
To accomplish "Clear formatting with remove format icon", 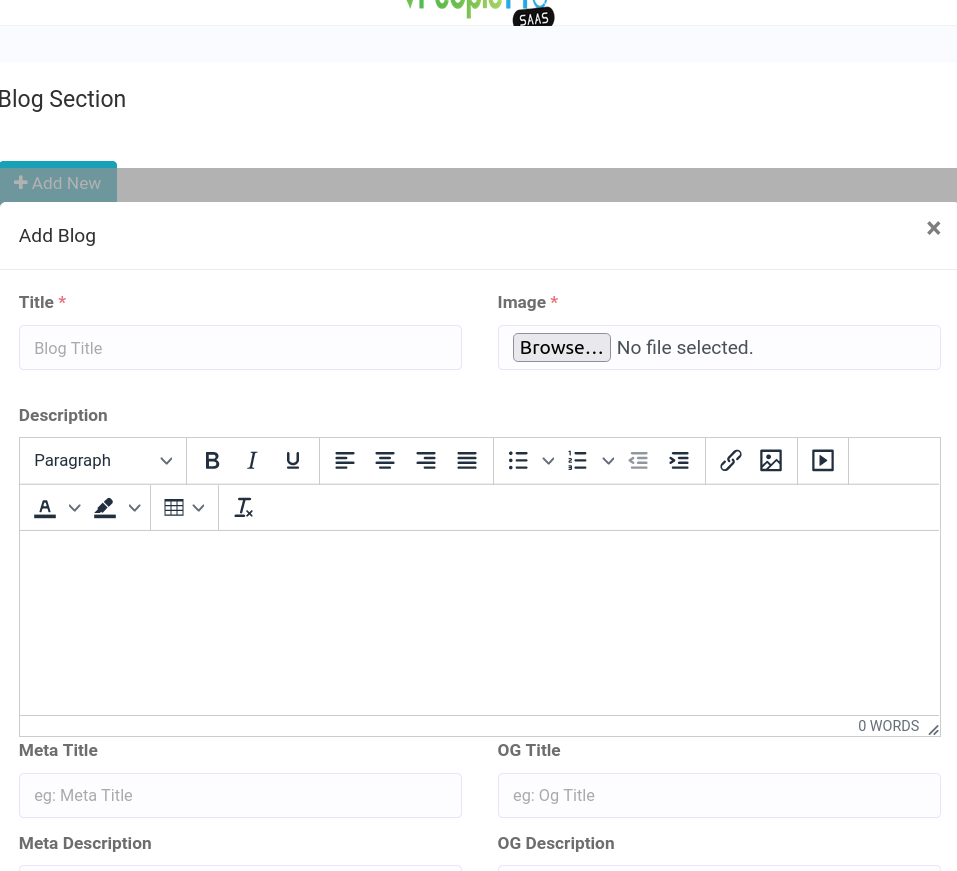I will (x=244, y=508).
